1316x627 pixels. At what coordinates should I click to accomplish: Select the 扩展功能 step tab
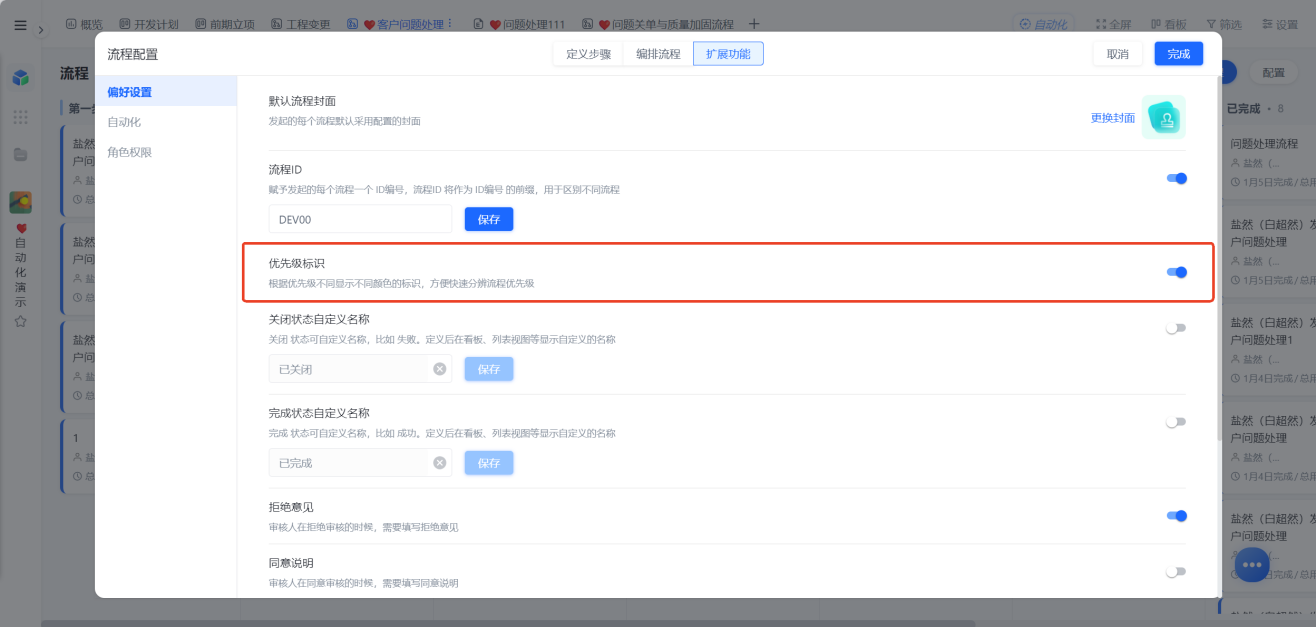tap(728, 54)
